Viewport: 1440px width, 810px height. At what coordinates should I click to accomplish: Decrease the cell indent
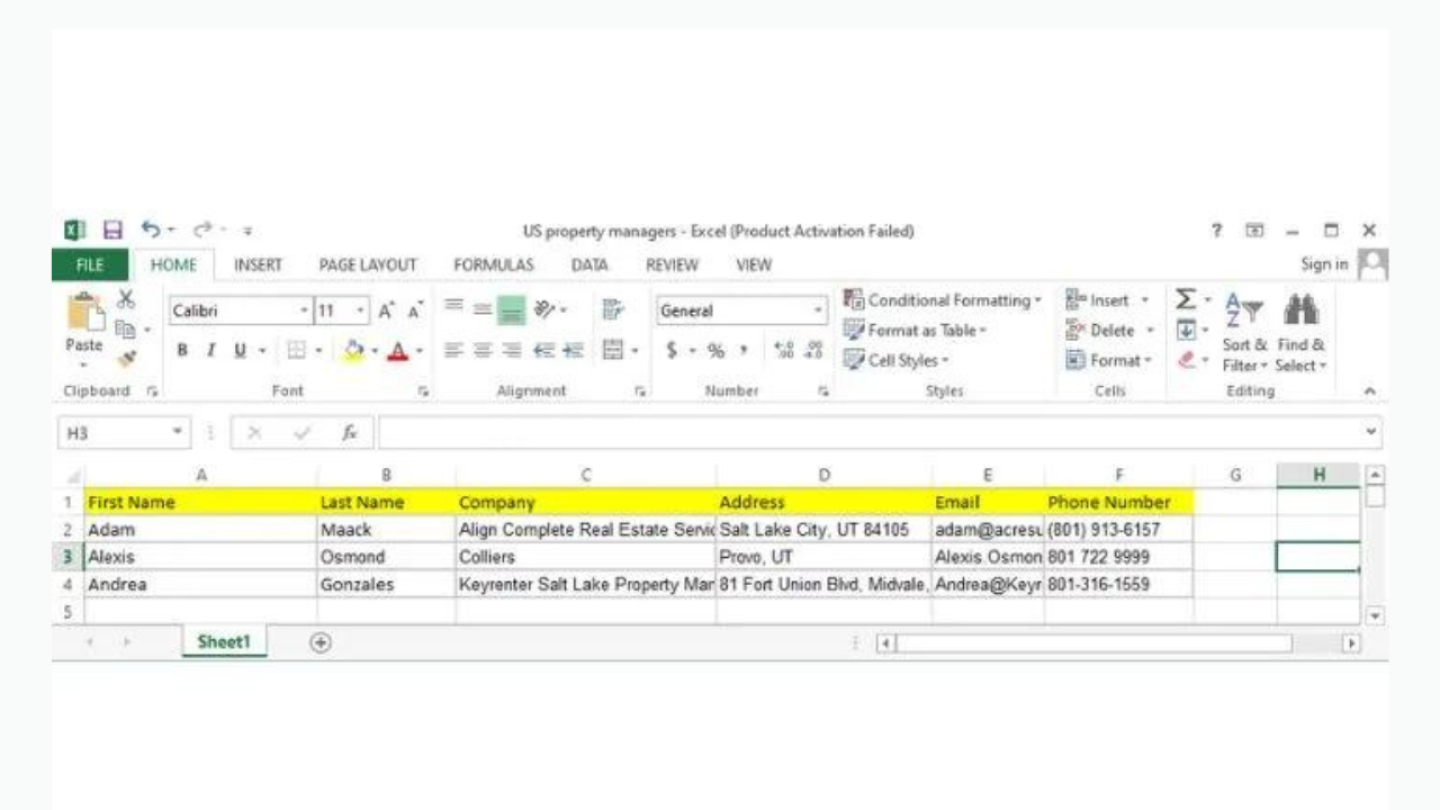[x=544, y=351]
